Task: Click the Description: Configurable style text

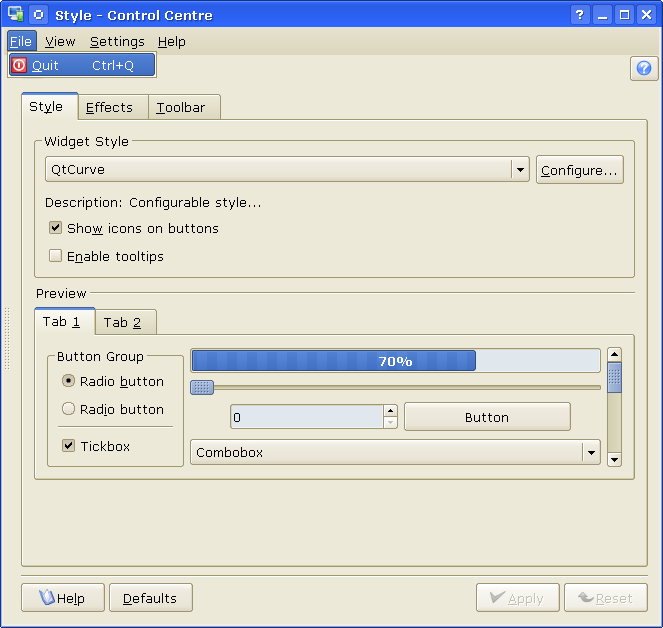Action: 153,203
